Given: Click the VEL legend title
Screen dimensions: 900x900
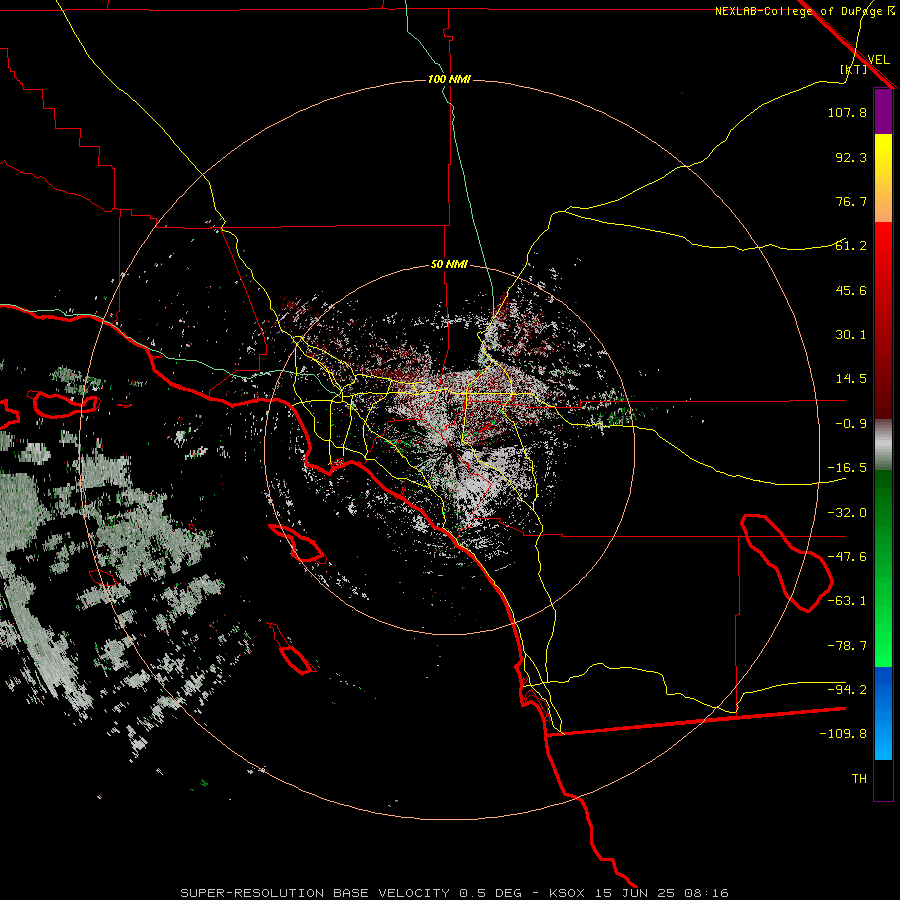Looking at the screenshot, I should tap(878, 60).
